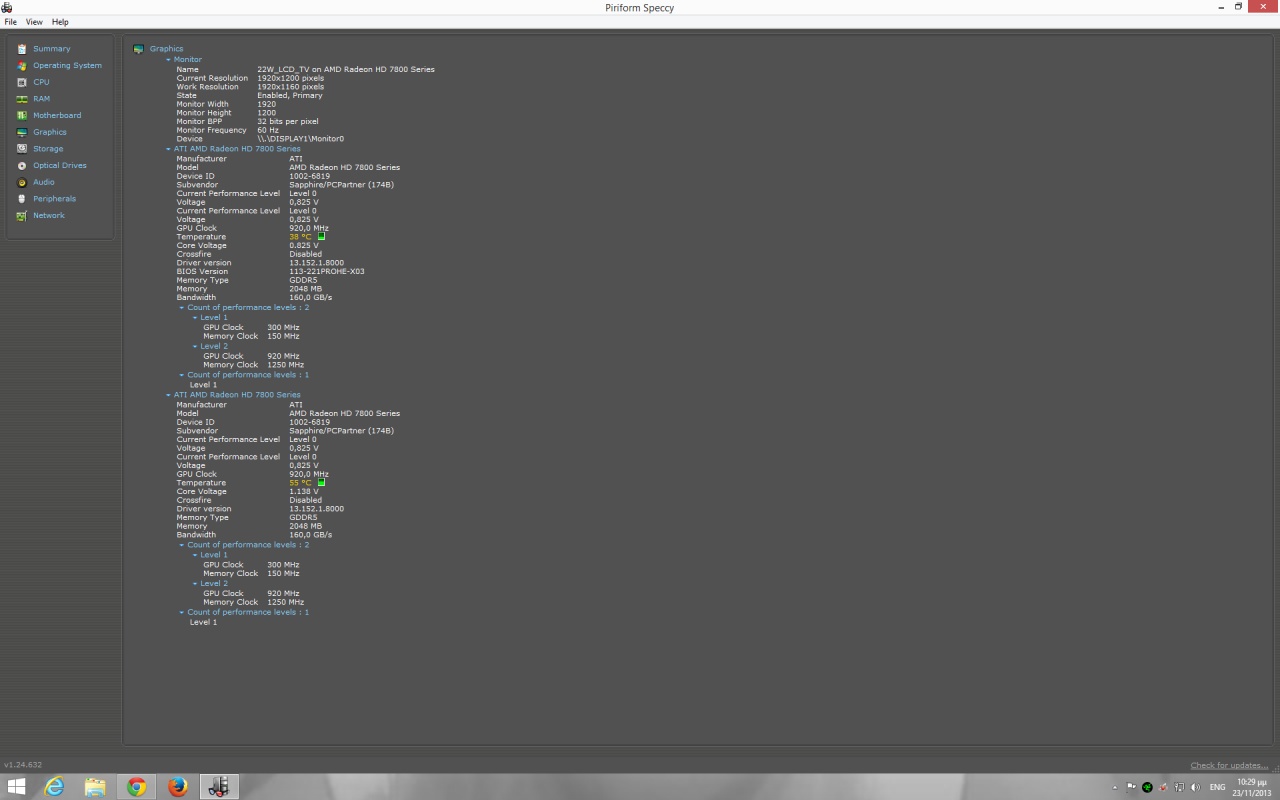Open the Summary section icon

pyautogui.click(x=22, y=49)
